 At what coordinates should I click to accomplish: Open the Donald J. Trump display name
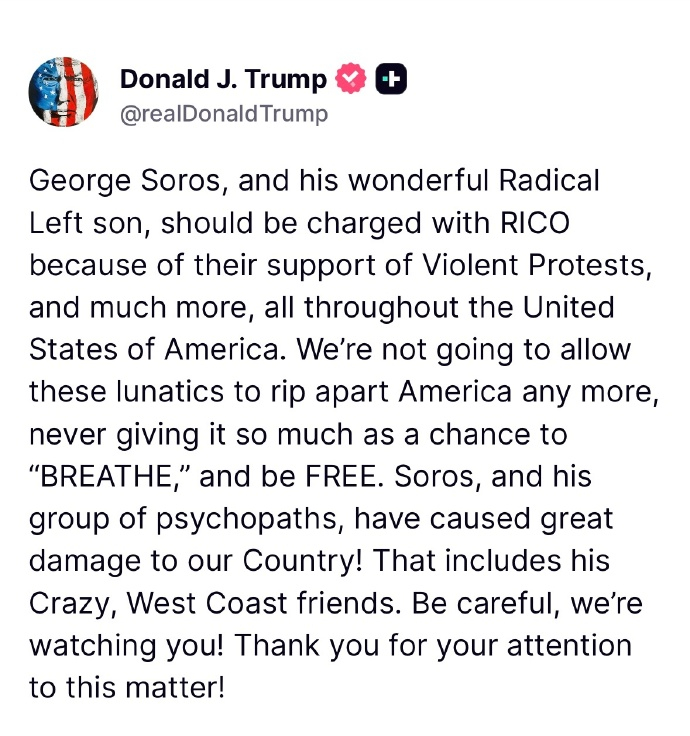pos(223,79)
